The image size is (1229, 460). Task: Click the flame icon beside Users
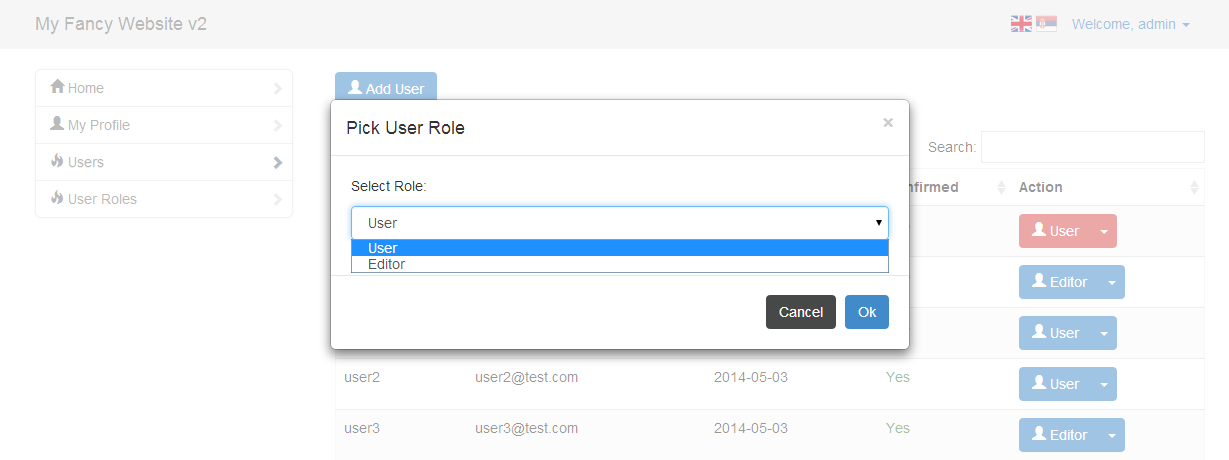[57, 161]
